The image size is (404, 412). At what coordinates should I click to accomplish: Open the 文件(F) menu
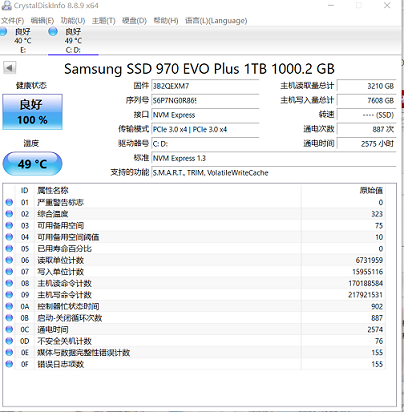click(12, 21)
